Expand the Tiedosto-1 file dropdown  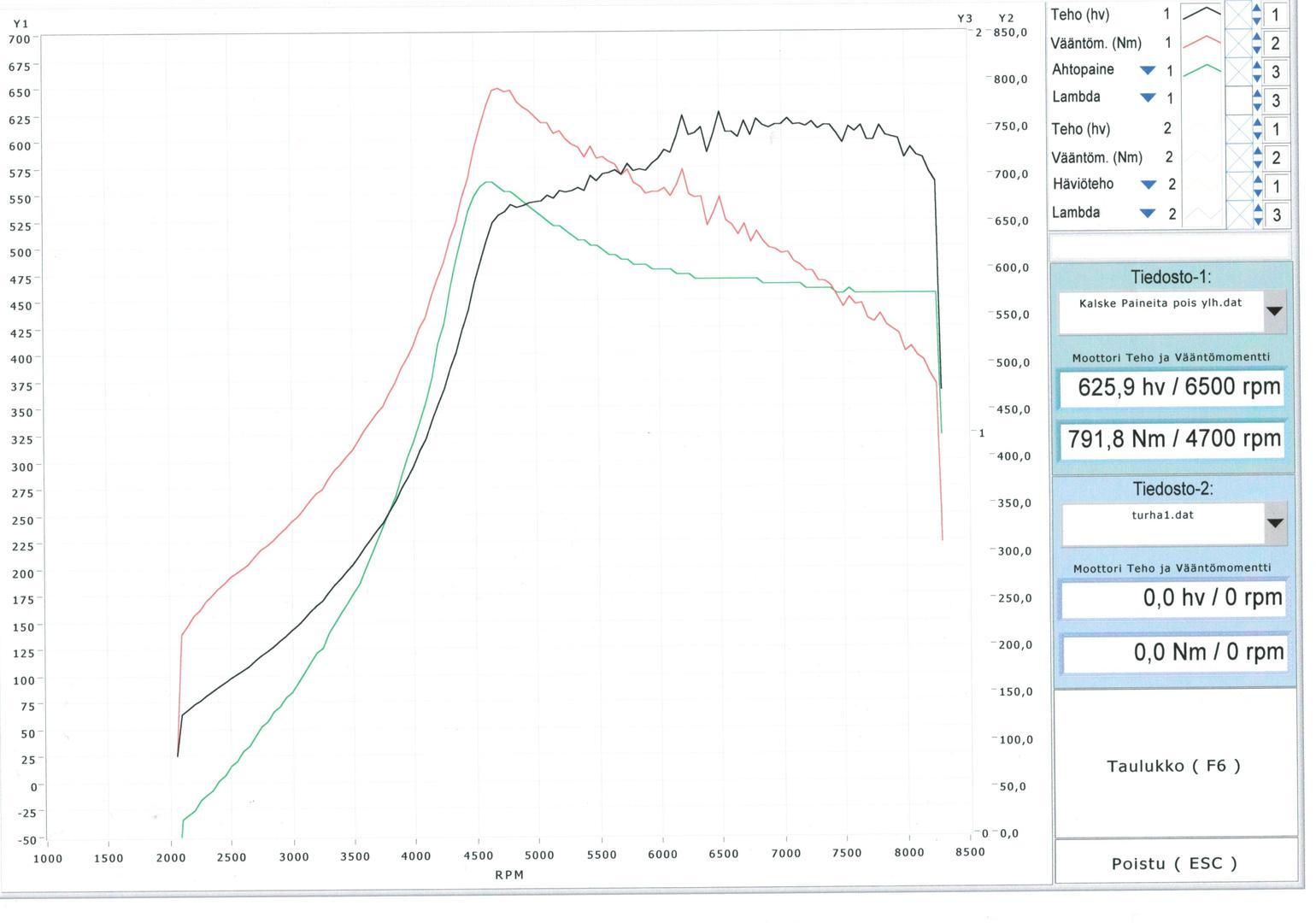pyautogui.click(x=1274, y=311)
